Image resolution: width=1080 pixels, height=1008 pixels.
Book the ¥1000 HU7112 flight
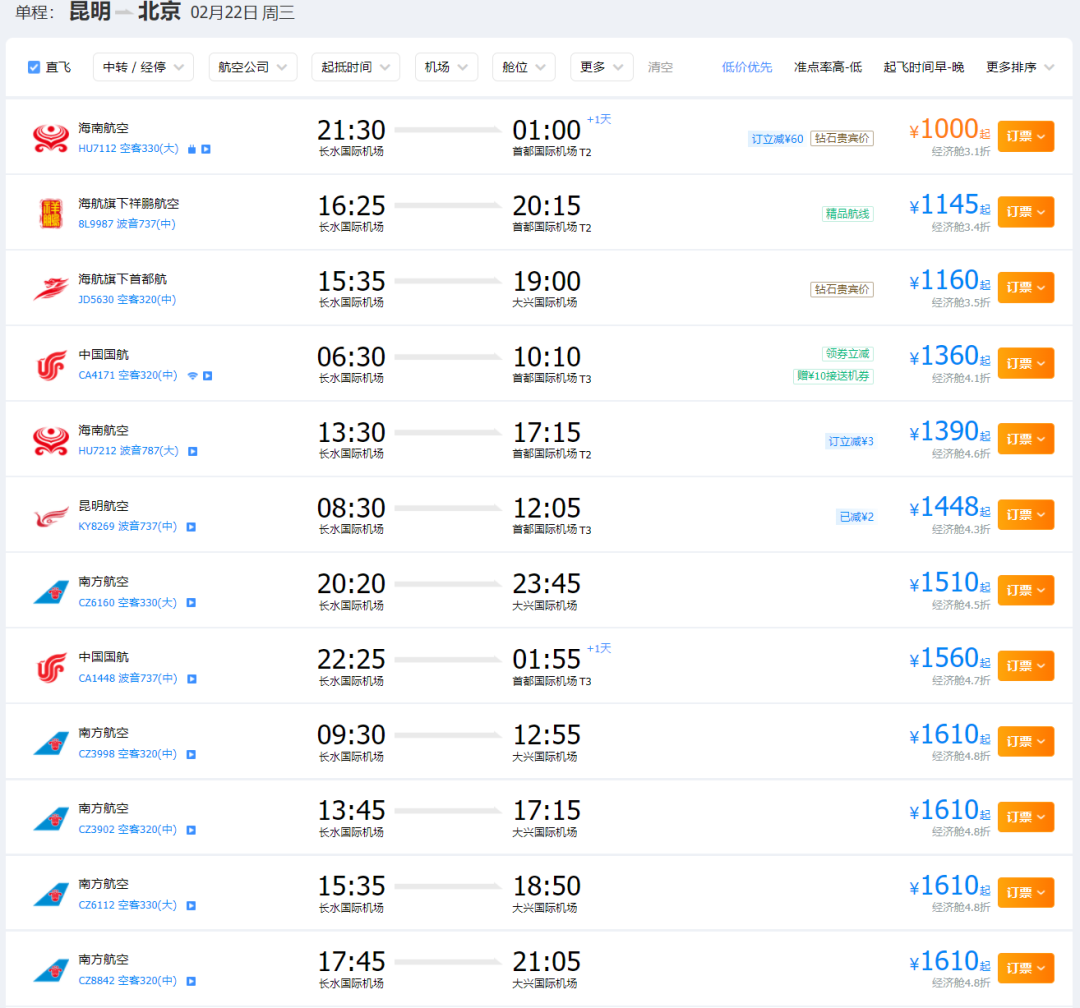pos(1026,136)
